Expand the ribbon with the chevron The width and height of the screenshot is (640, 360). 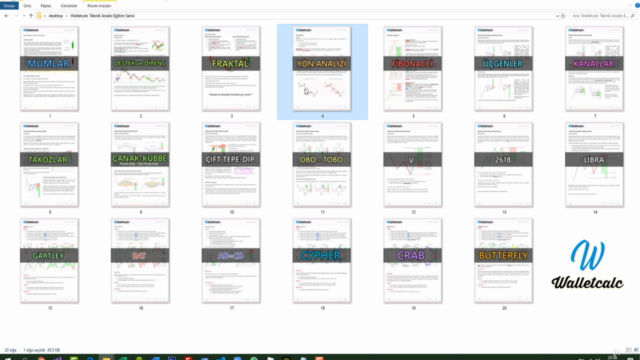(630, 6)
